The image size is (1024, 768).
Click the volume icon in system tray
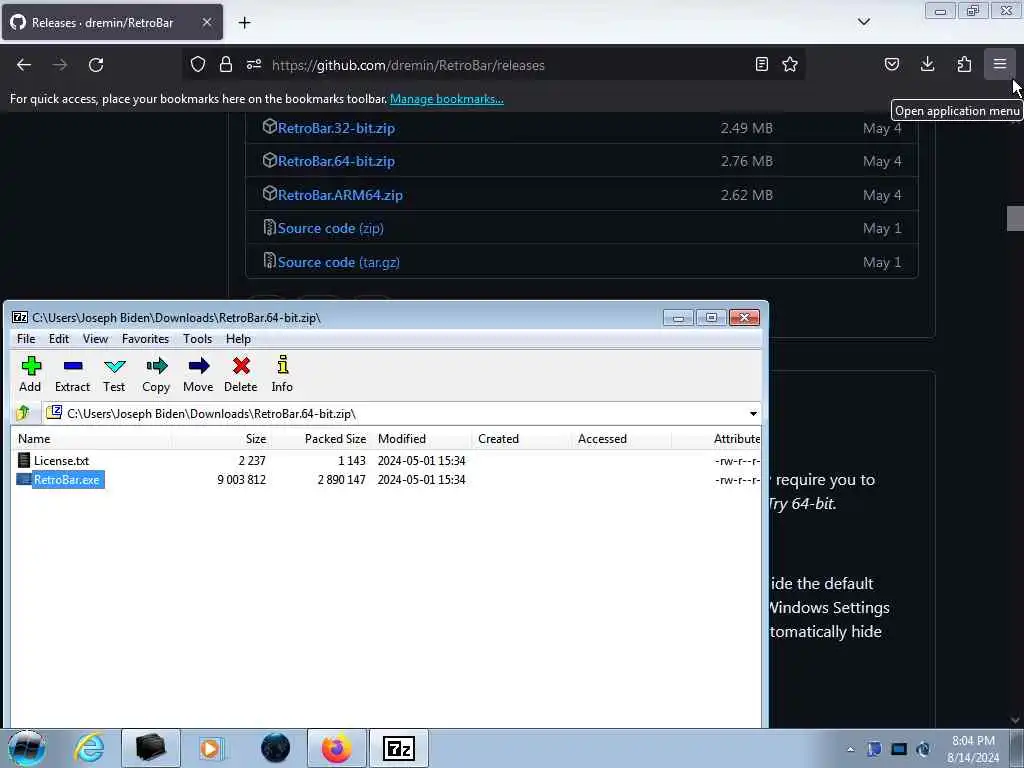[x=923, y=749]
